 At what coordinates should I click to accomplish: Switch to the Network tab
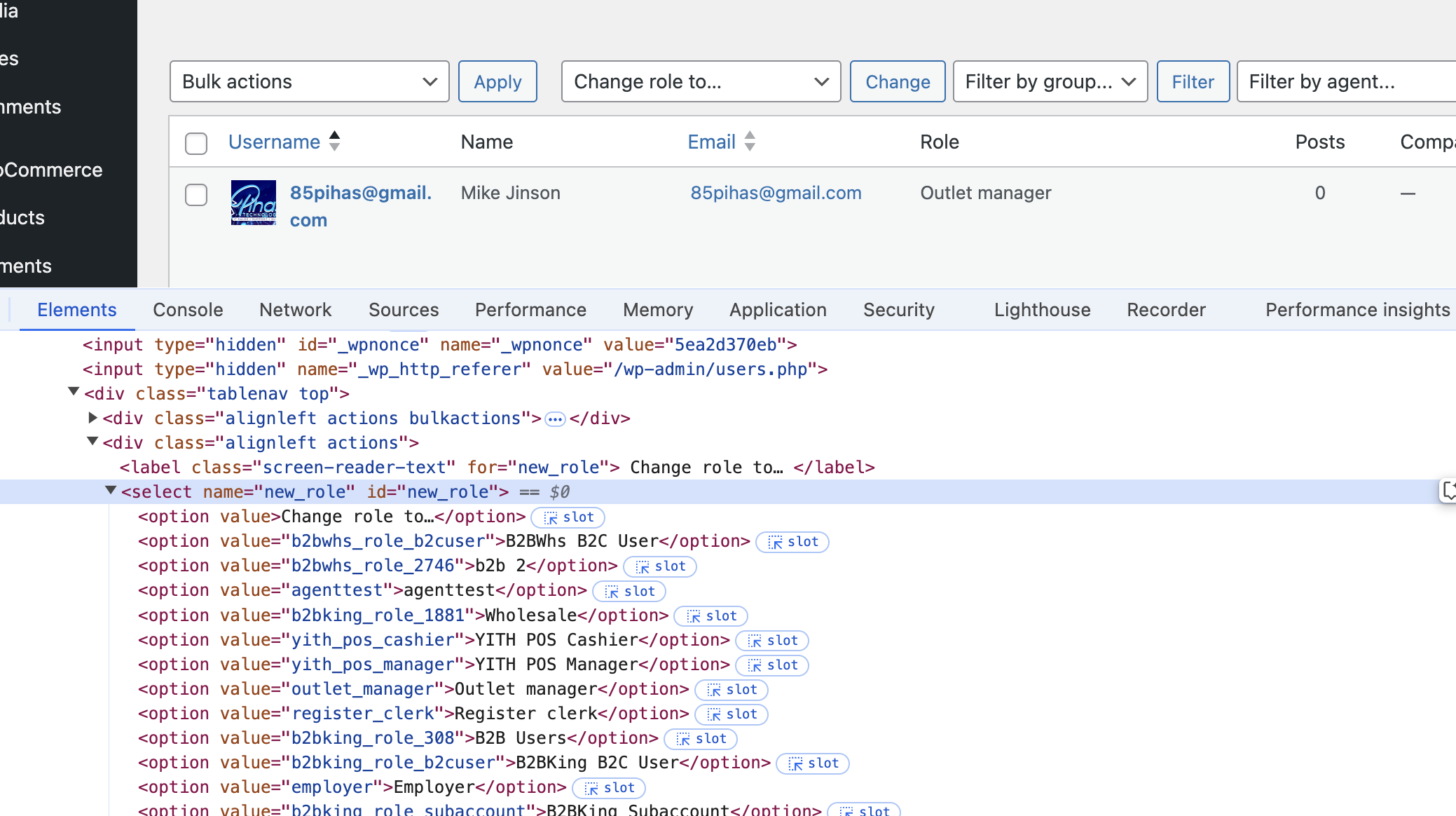pyautogui.click(x=295, y=310)
